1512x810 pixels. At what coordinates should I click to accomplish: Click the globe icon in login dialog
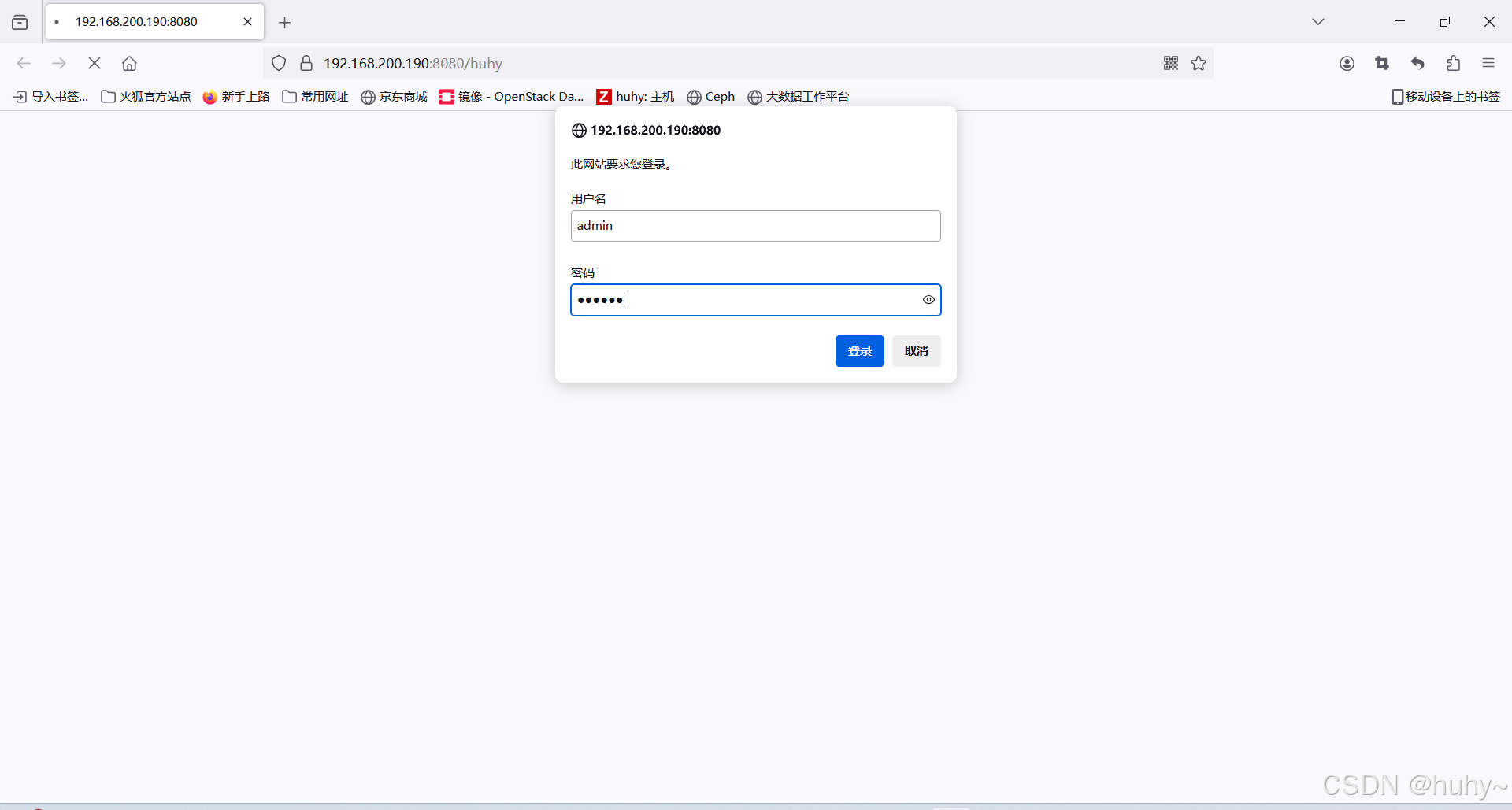click(x=579, y=131)
